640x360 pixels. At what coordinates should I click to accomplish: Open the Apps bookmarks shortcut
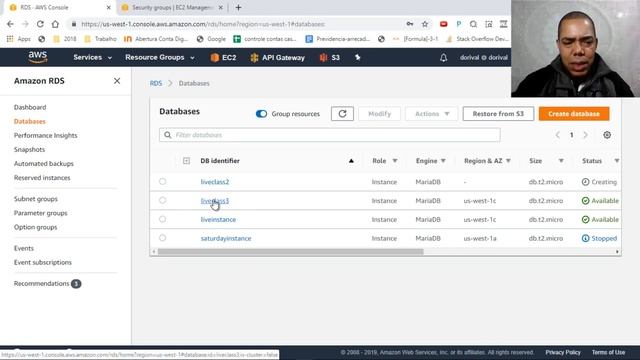18,39
